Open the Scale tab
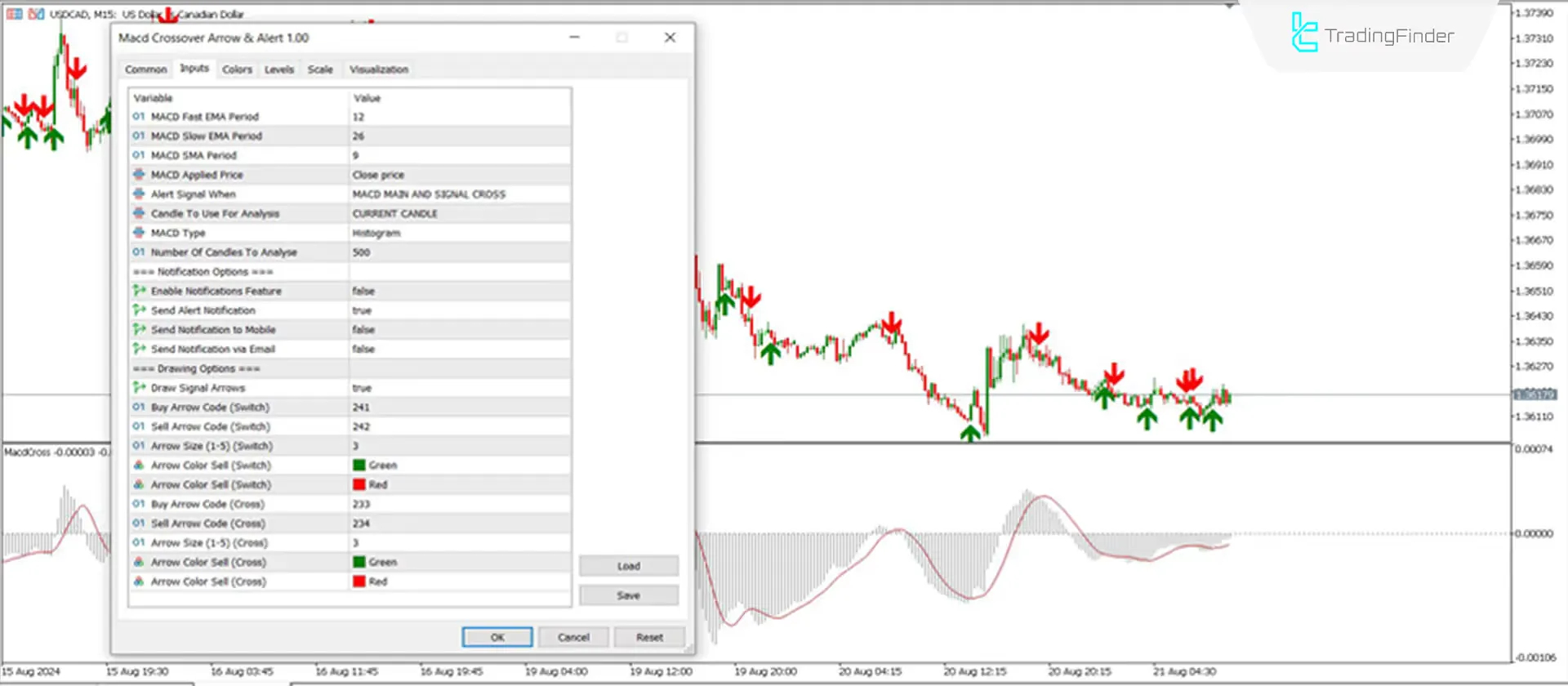Viewport: 1568px width, 686px height. 320,69
